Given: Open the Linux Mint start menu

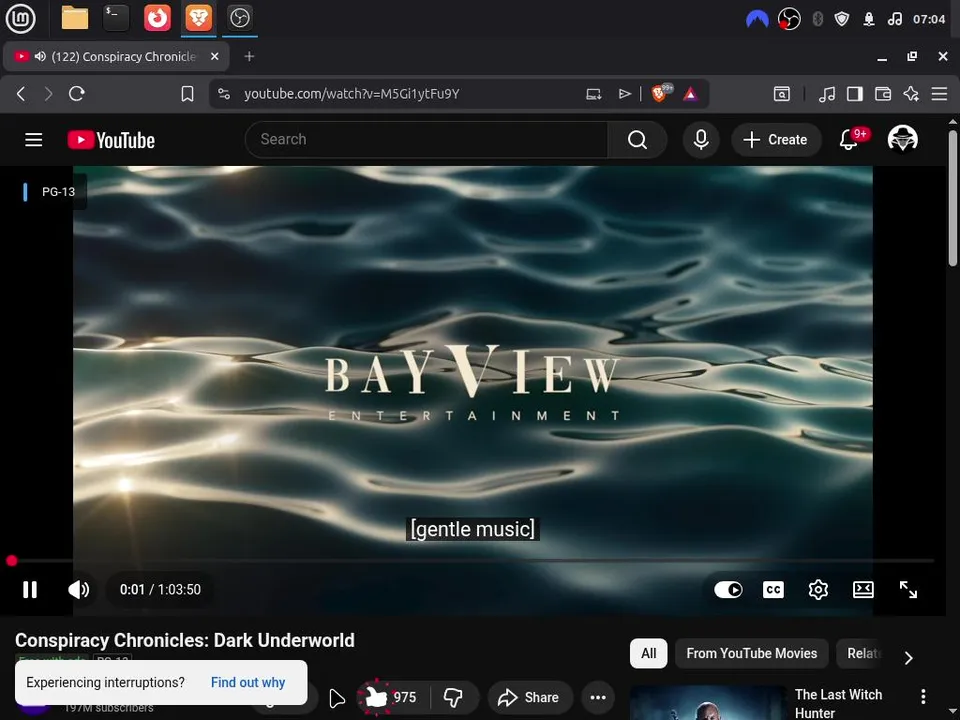Looking at the screenshot, I should coord(20,18).
